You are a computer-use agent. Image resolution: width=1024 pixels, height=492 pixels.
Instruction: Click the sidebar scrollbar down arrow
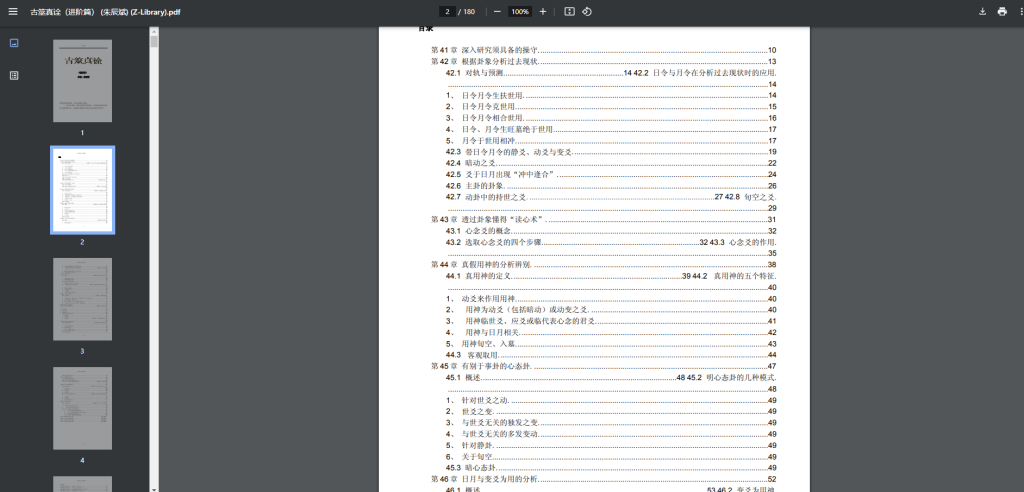pos(154,488)
